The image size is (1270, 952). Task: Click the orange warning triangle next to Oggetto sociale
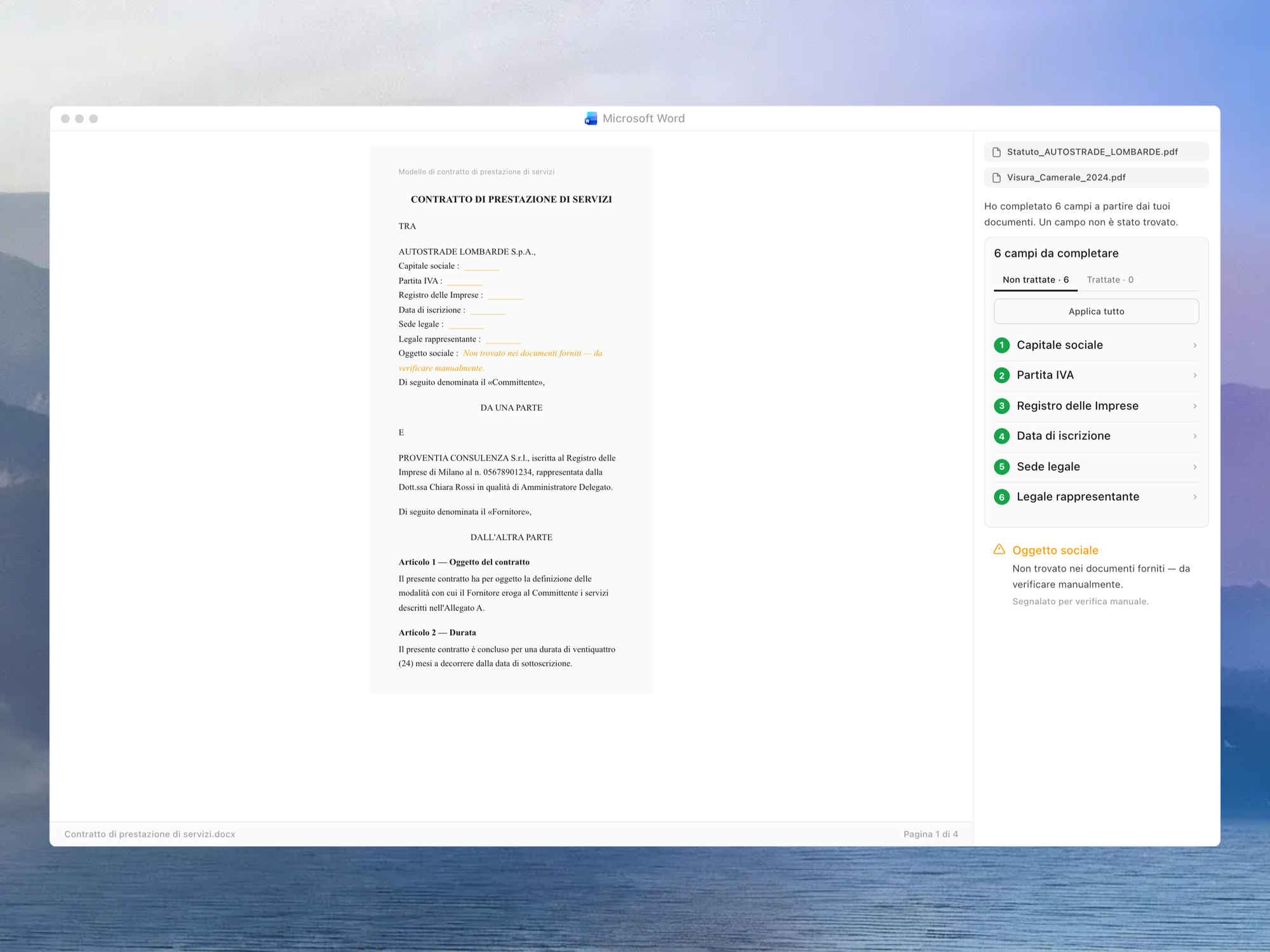[999, 550]
